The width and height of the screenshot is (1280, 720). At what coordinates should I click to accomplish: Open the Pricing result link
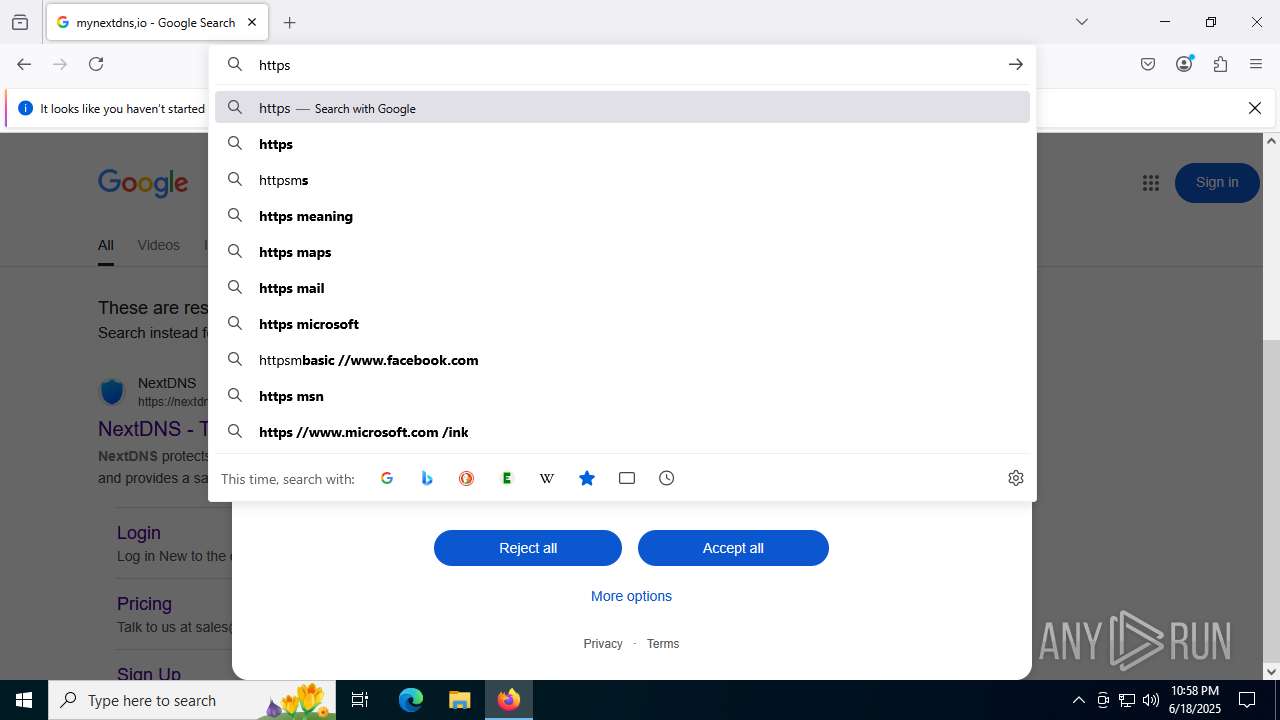pyautogui.click(x=144, y=604)
